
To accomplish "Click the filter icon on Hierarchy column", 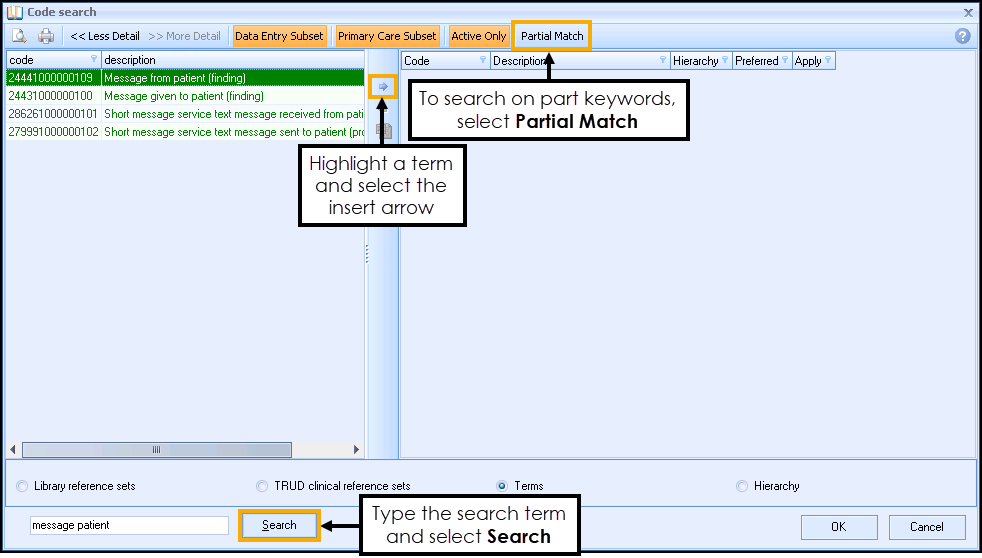I will coord(725,61).
